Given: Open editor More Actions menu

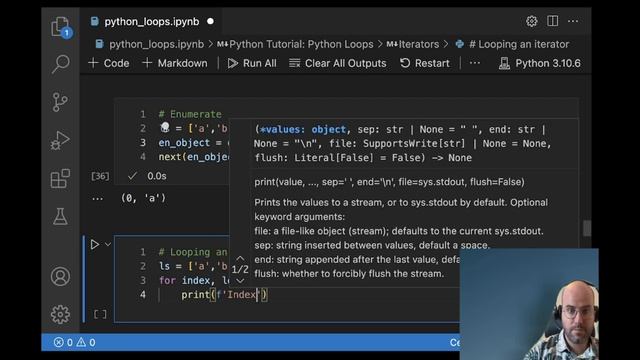Looking at the screenshot, I should point(573,21).
